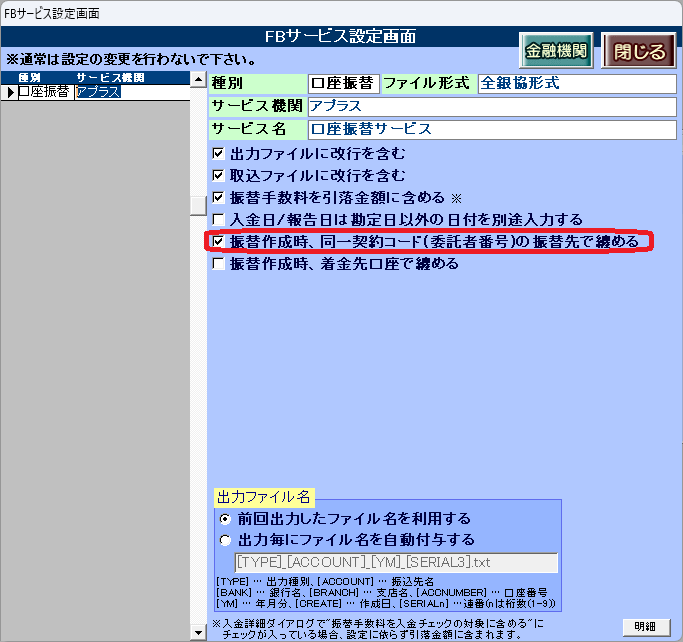Click the file name pattern text field
This screenshot has height=642, width=683.
tap(395, 563)
